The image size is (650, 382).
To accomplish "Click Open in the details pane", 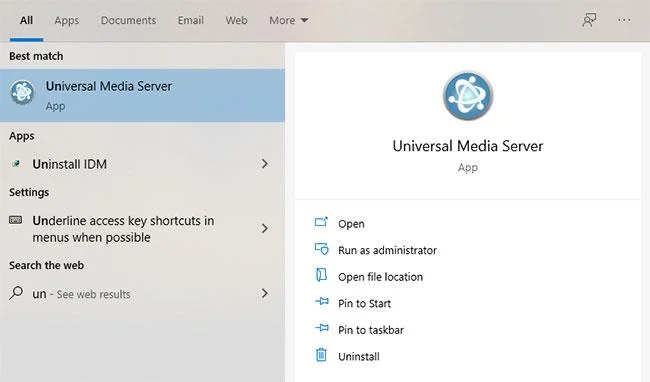I will click(x=351, y=224).
